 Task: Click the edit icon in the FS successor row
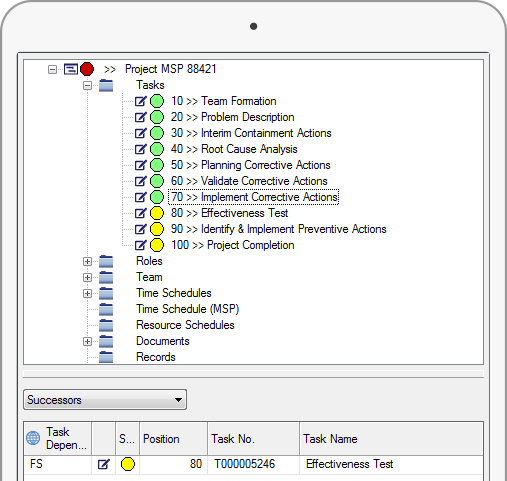pos(103,464)
